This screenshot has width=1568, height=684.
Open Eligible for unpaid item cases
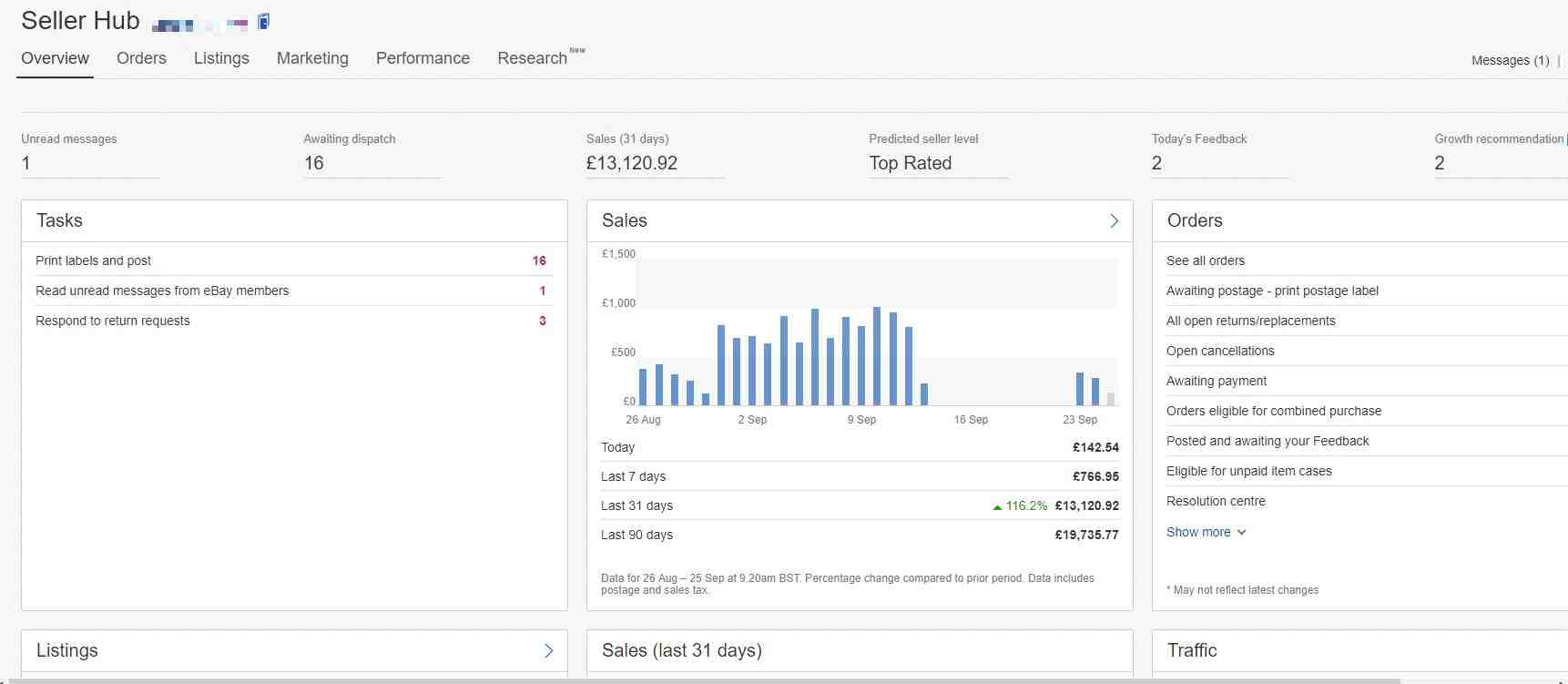[1248, 471]
